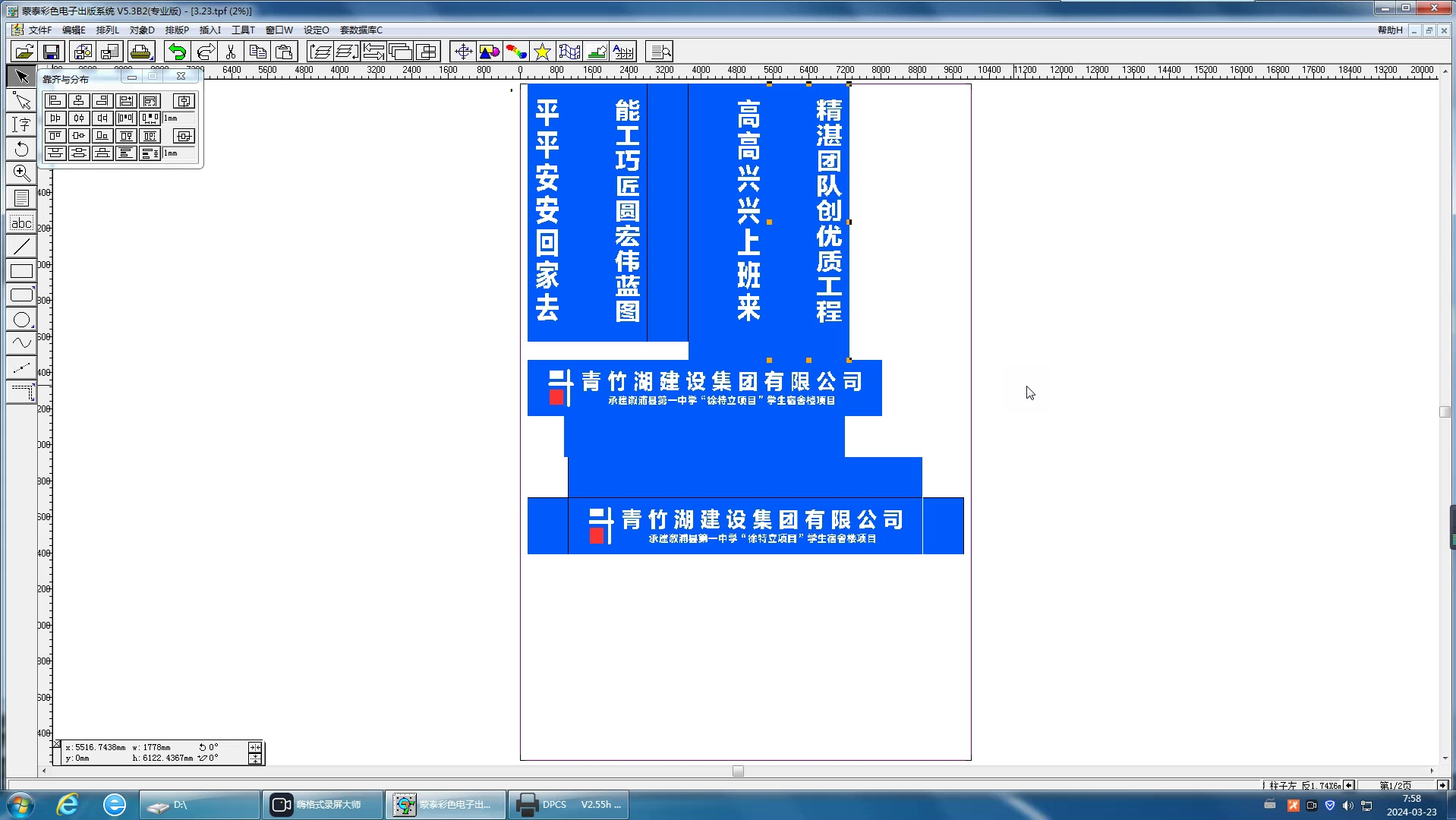This screenshot has height=820, width=1456.
Task: Select the black arrow selection tool
Action: point(21,76)
